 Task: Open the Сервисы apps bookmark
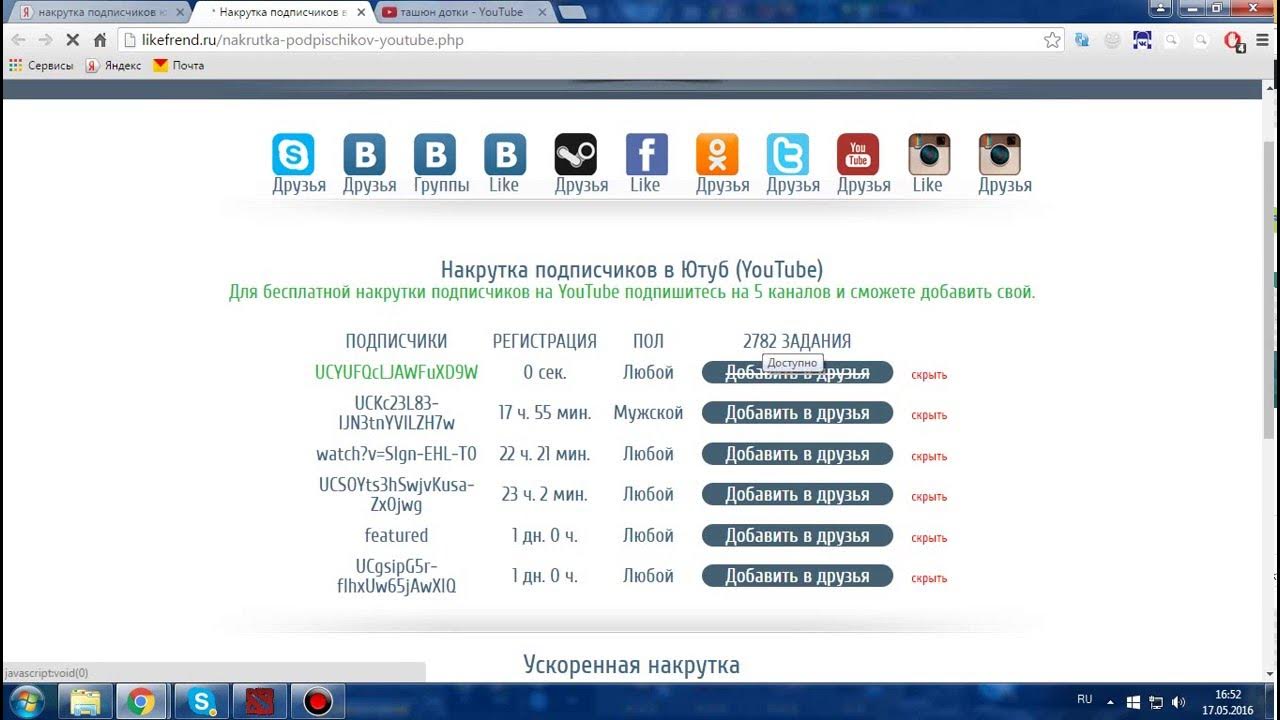pos(41,65)
